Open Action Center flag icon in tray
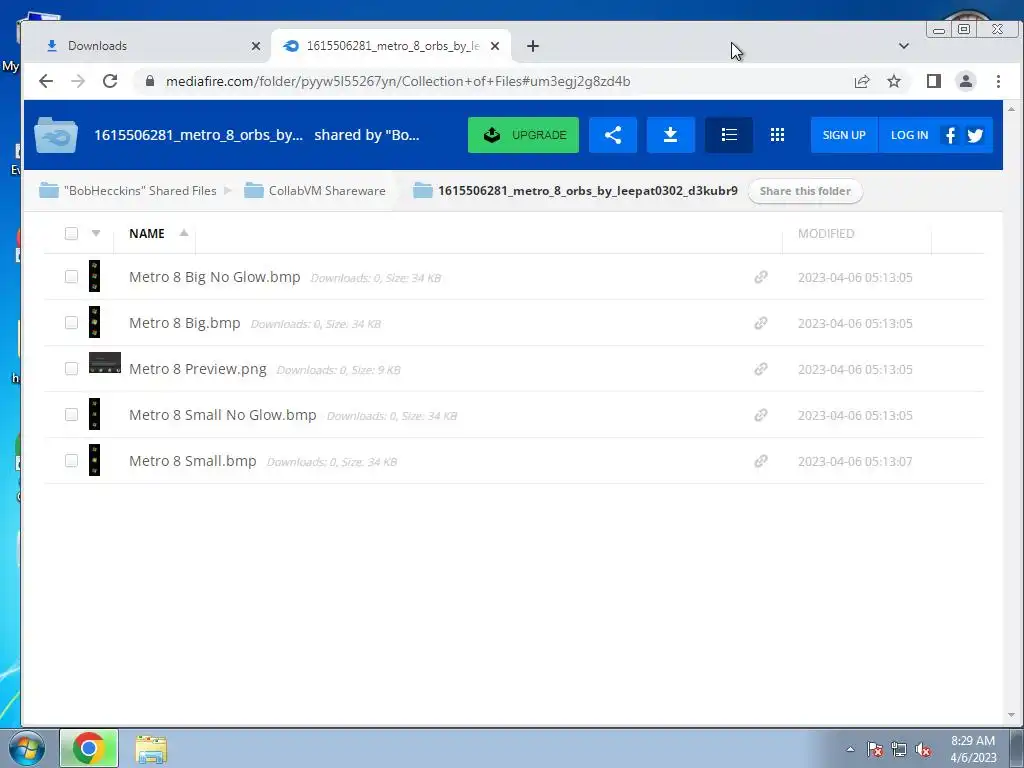This screenshot has width=1024, height=768. (875, 750)
